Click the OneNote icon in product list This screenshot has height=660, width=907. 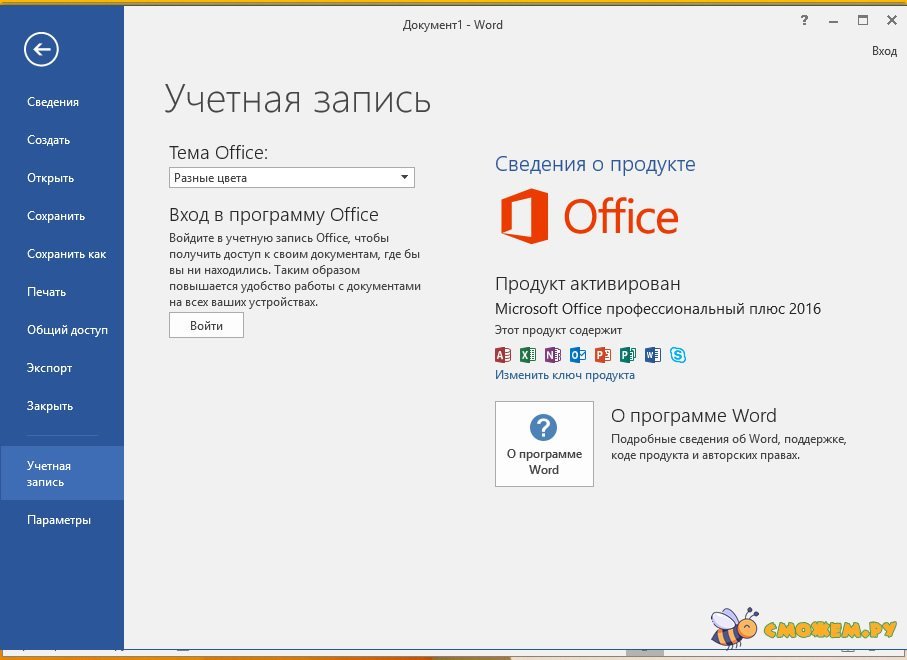point(553,354)
